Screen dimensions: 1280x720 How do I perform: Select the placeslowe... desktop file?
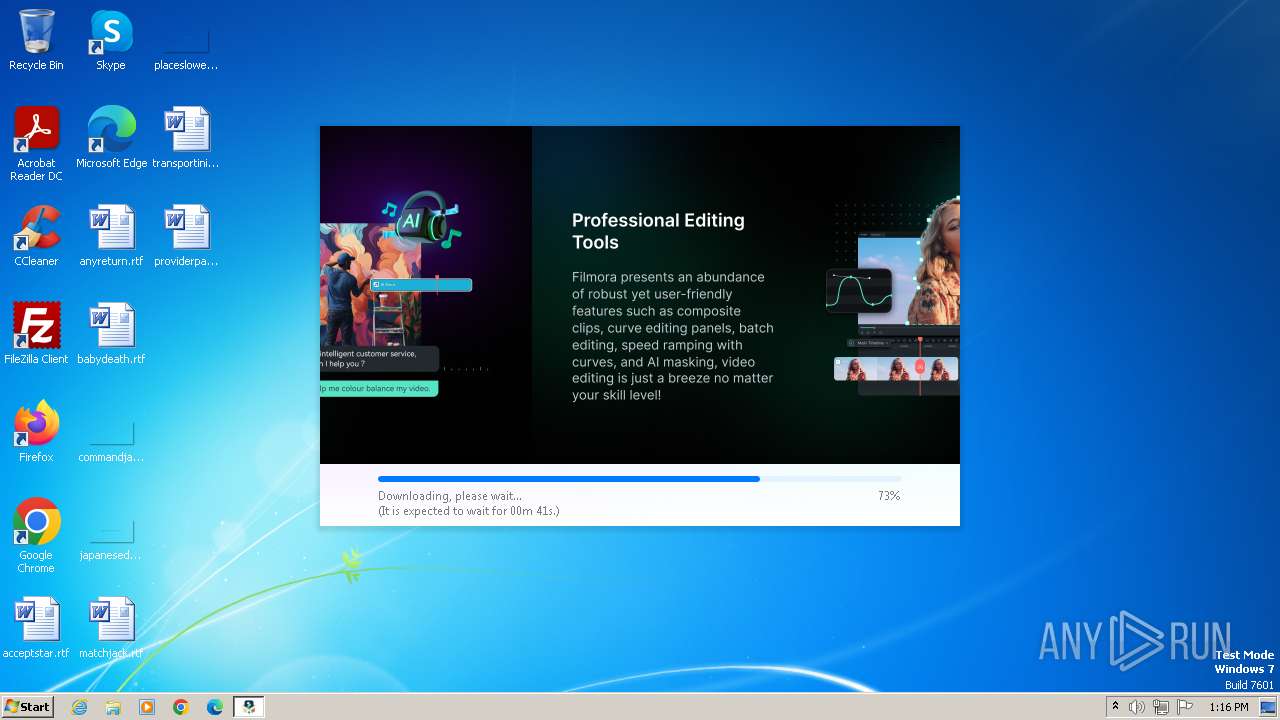[186, 40]
